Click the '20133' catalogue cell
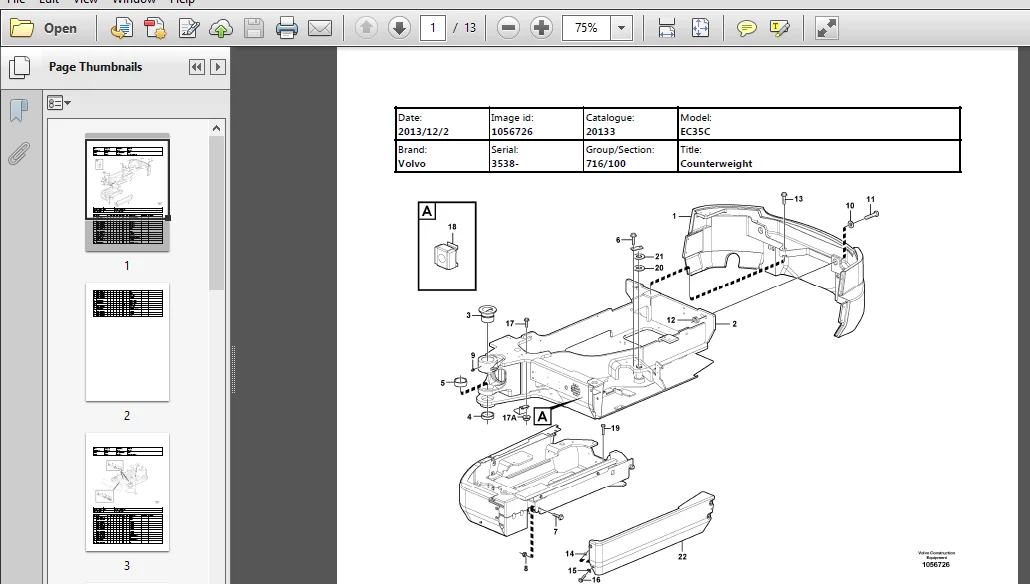 tap(631, 124)
